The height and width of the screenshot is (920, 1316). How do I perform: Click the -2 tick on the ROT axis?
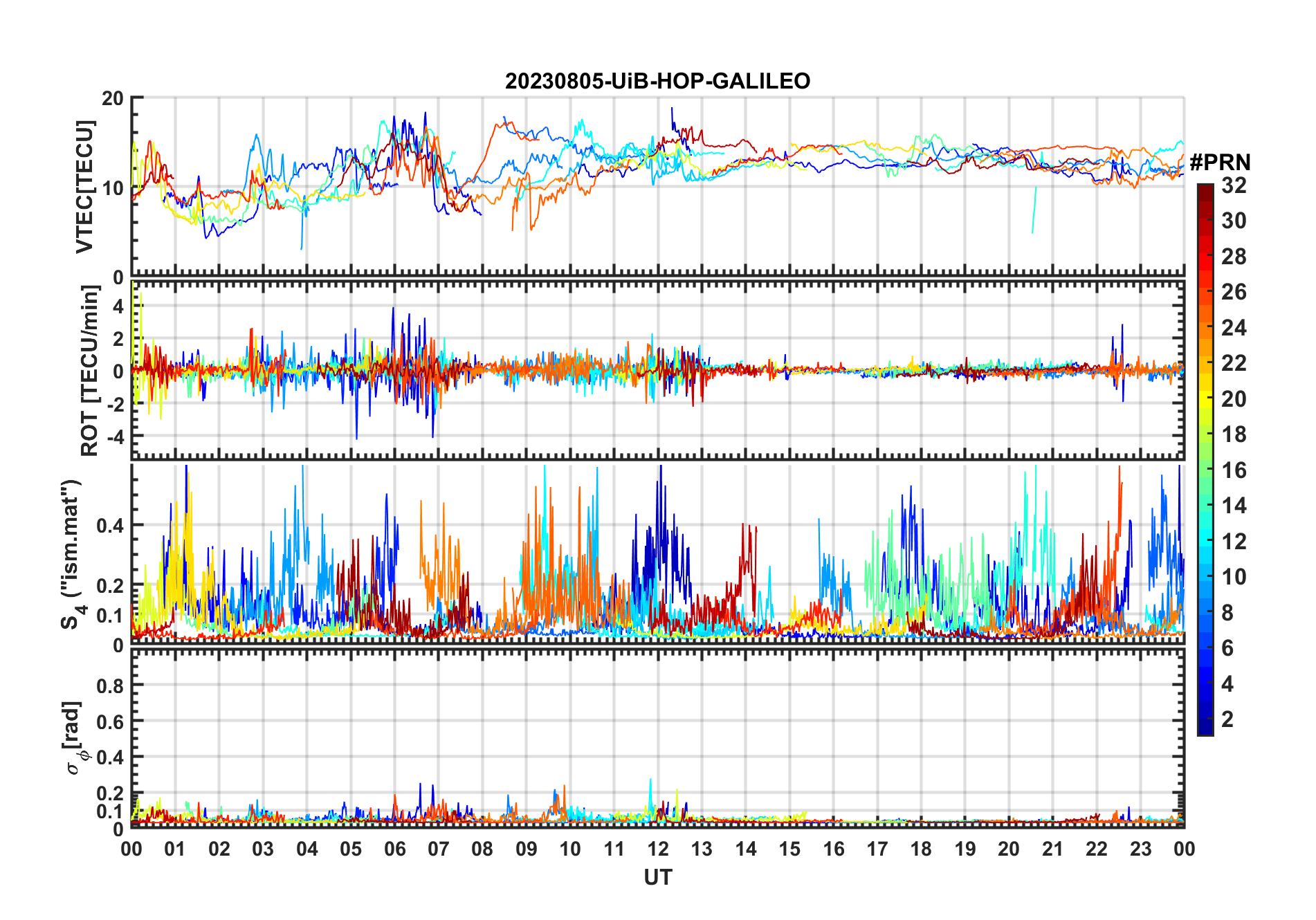click(115, 405)
